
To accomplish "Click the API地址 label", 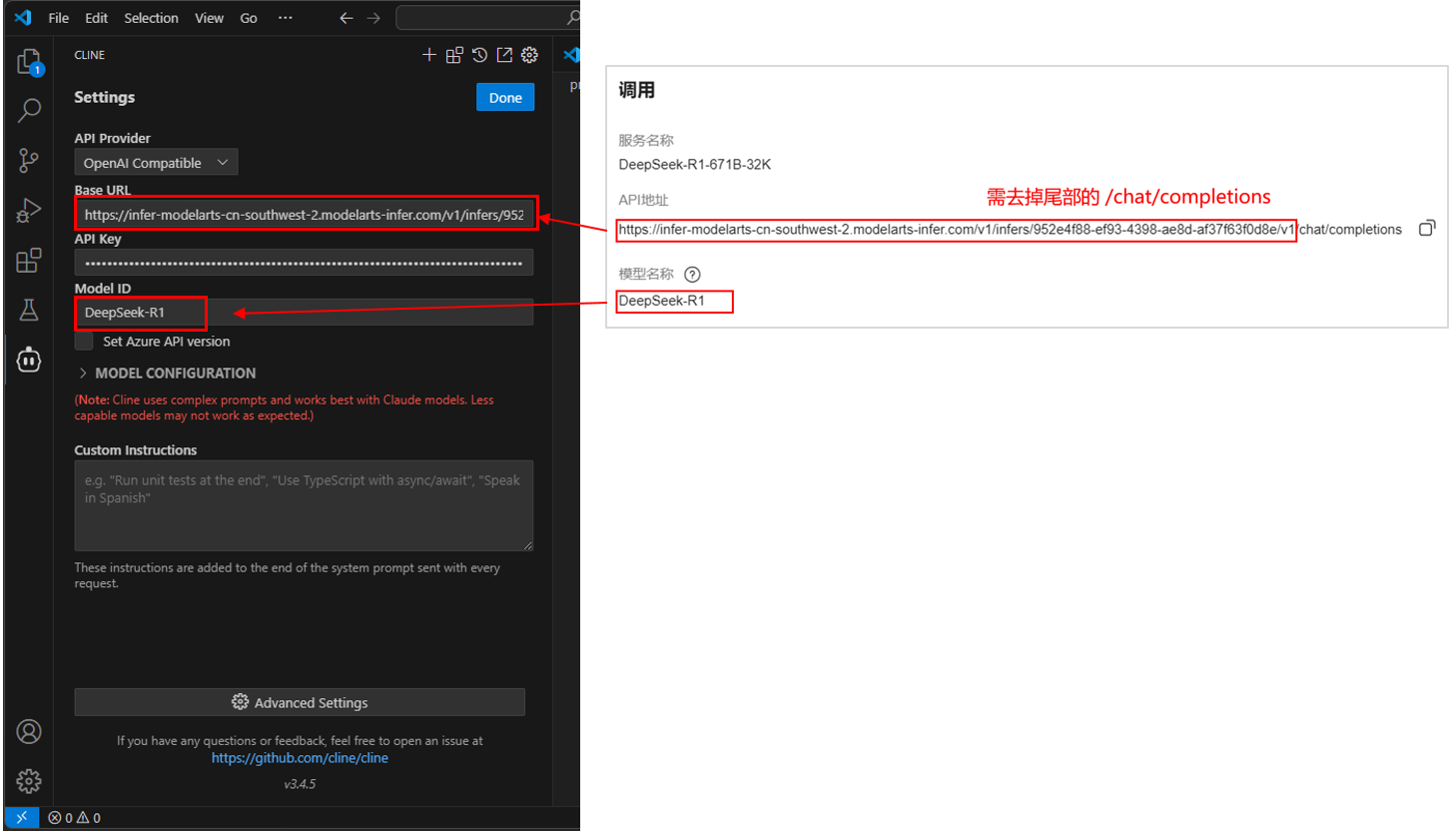I will [643, 201].
